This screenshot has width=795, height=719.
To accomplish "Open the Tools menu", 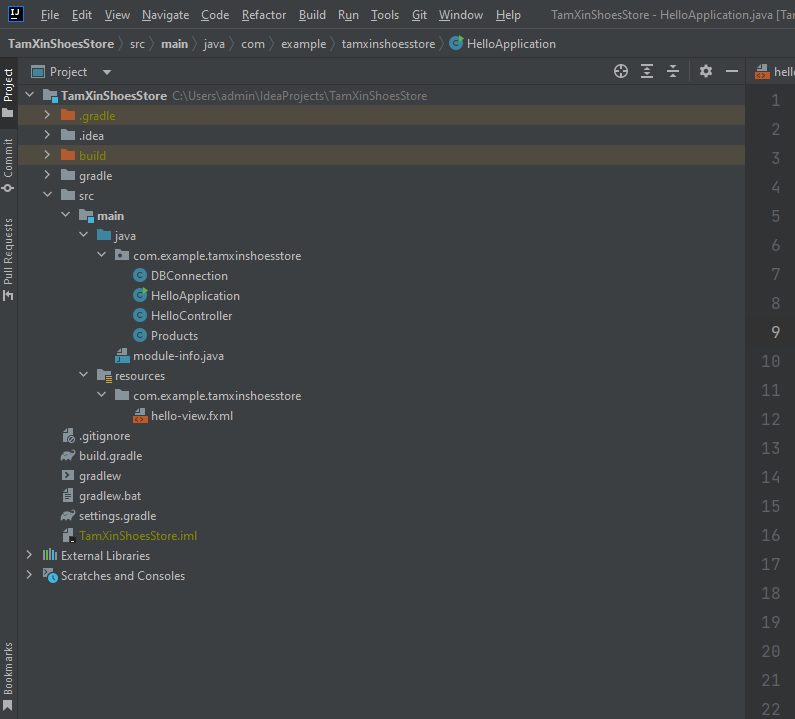I will click(x=385, y=15).
